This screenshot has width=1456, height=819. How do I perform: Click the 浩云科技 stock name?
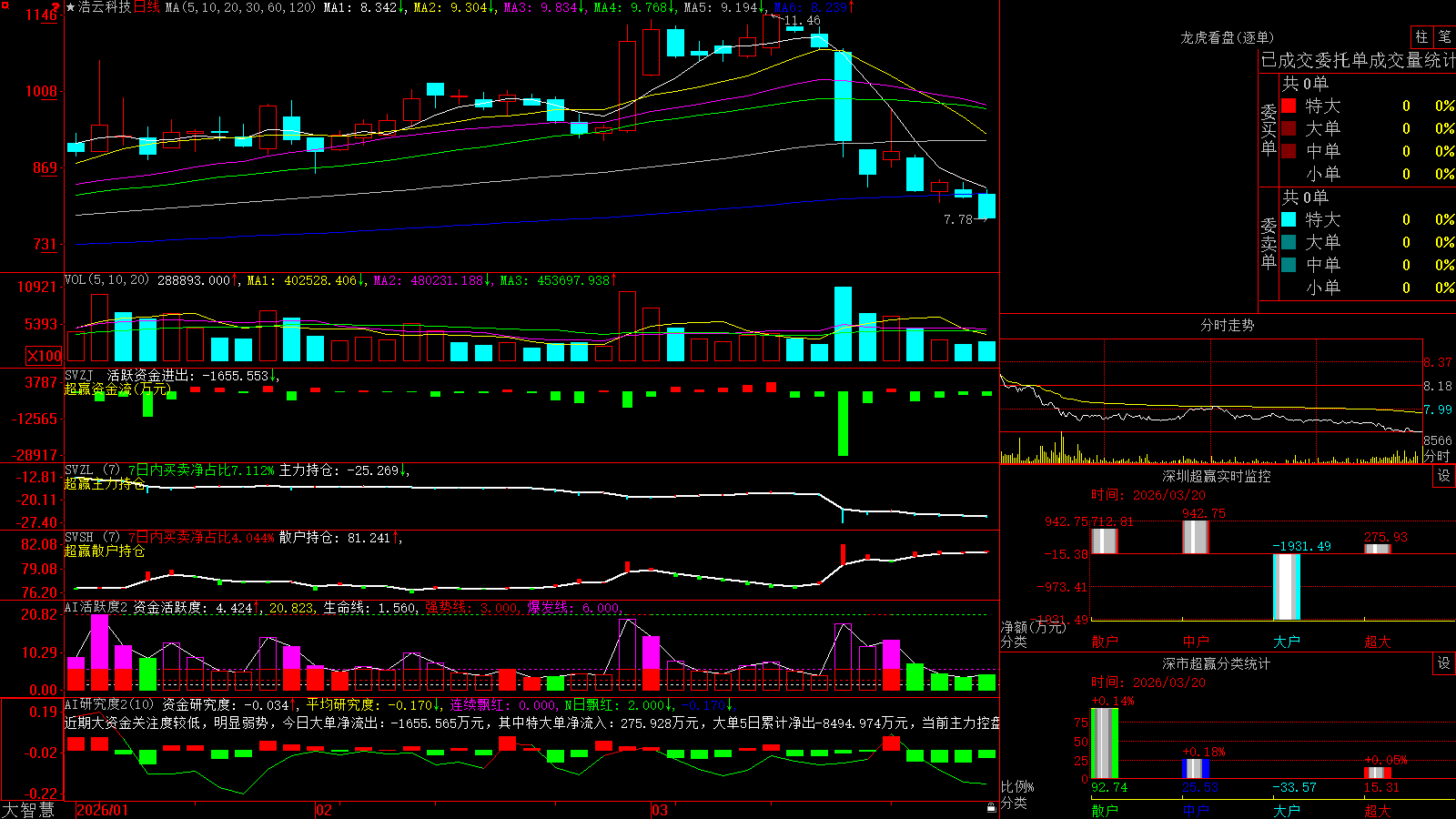click(105, 7)
